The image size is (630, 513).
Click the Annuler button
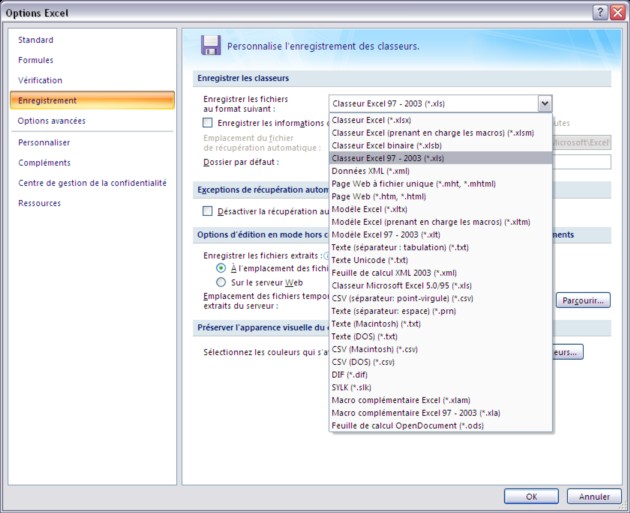pyautogui.click(x=594, y=496)
